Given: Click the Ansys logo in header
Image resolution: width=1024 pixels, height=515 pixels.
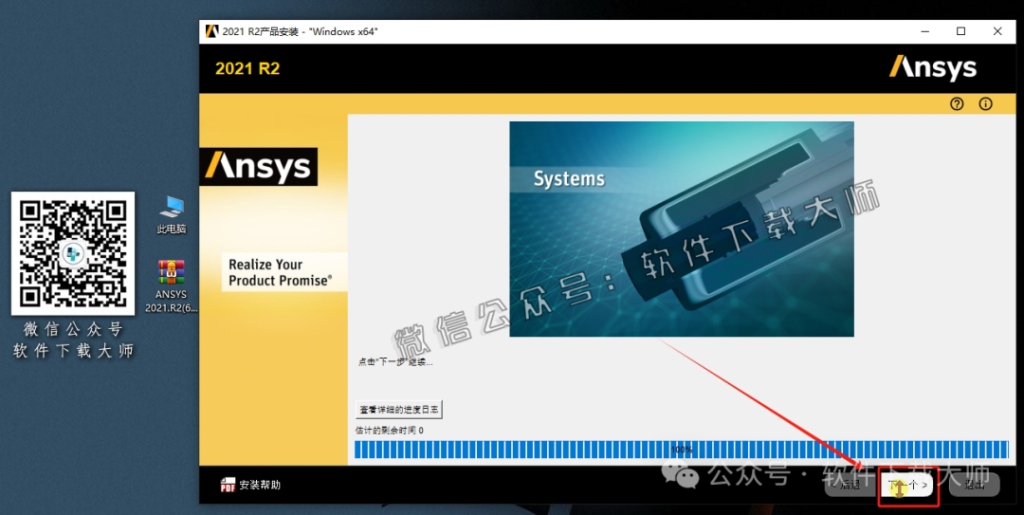Looking at the screenshot, I should click(x=933, y=68).
